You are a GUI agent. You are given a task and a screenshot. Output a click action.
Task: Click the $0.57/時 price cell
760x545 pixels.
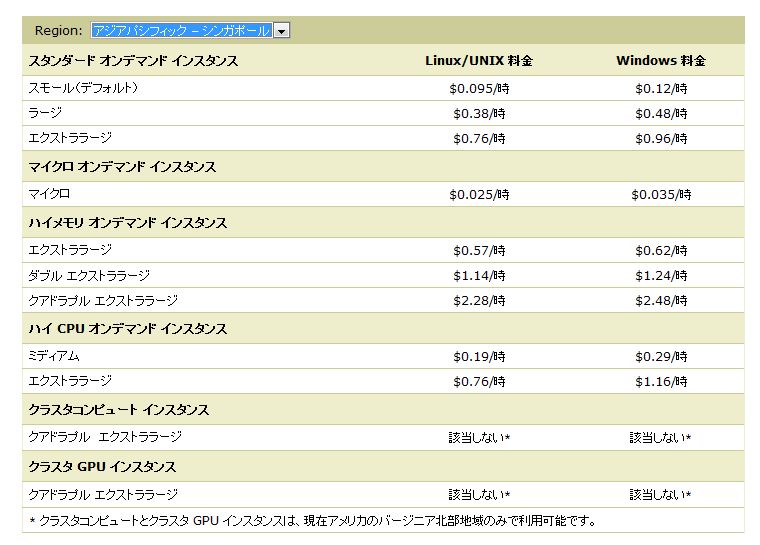479,251
